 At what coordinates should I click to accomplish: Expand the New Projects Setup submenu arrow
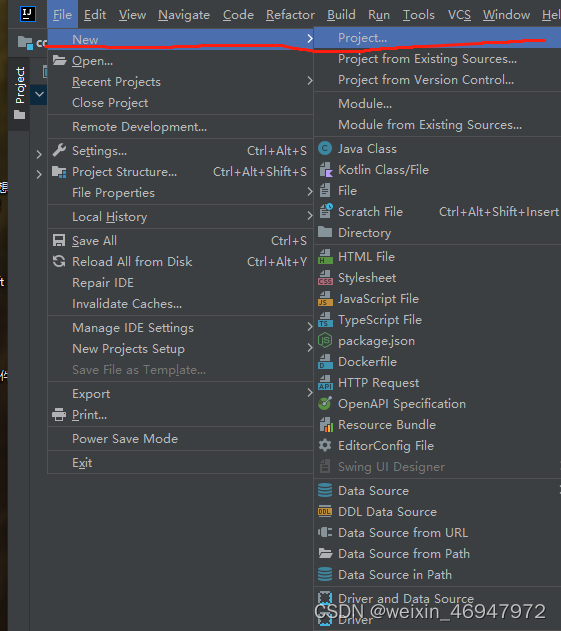coord(309,348)
